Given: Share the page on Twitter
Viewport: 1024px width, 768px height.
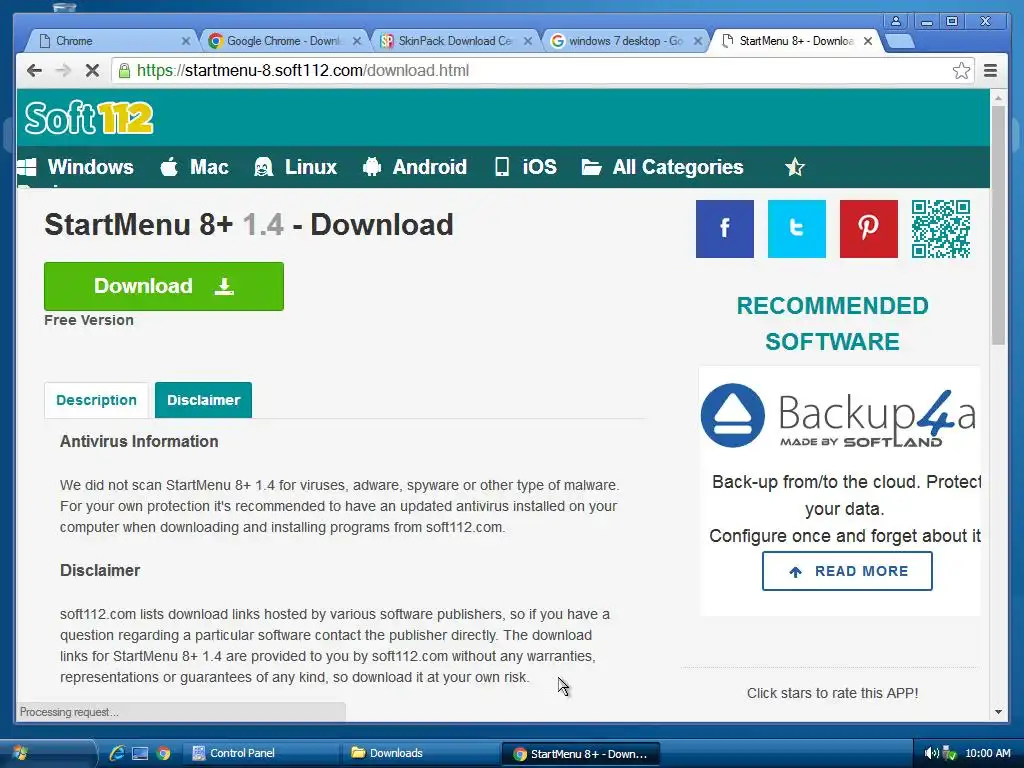Looking at the screenshot, I should pos(797,229).
